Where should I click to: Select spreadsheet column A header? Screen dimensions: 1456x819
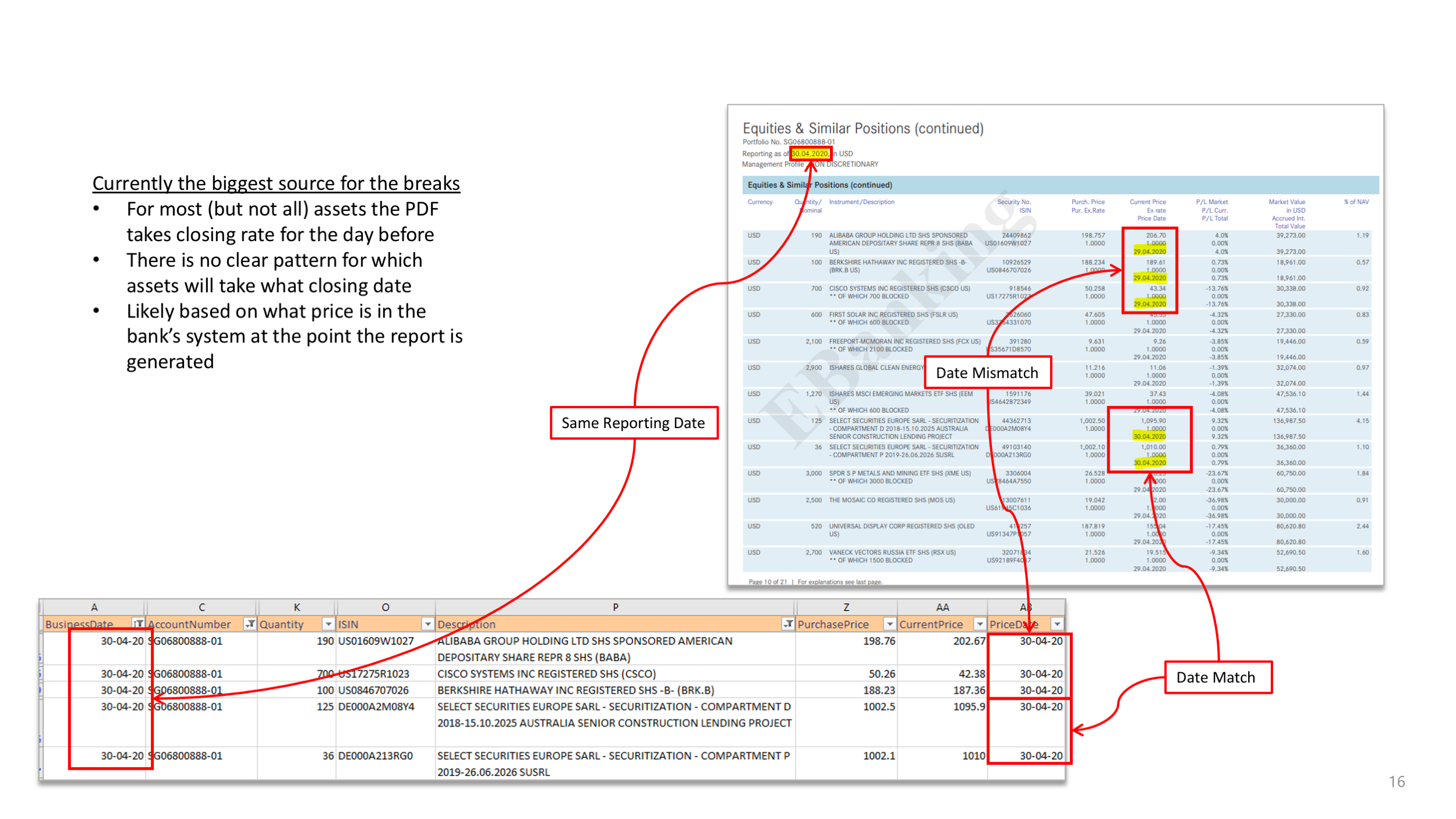coord(94,607)
